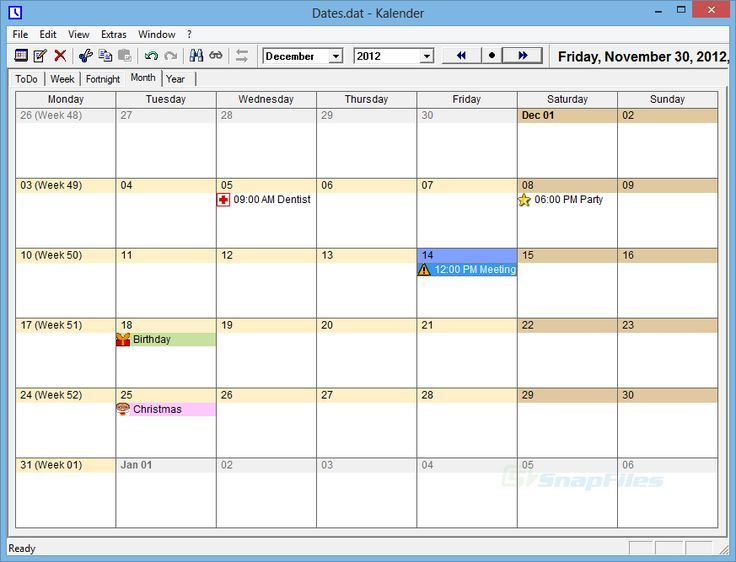The width and height of the screenshot is (736, 562).
Task: Click the binoculars search icon
Action: (196, 56)
